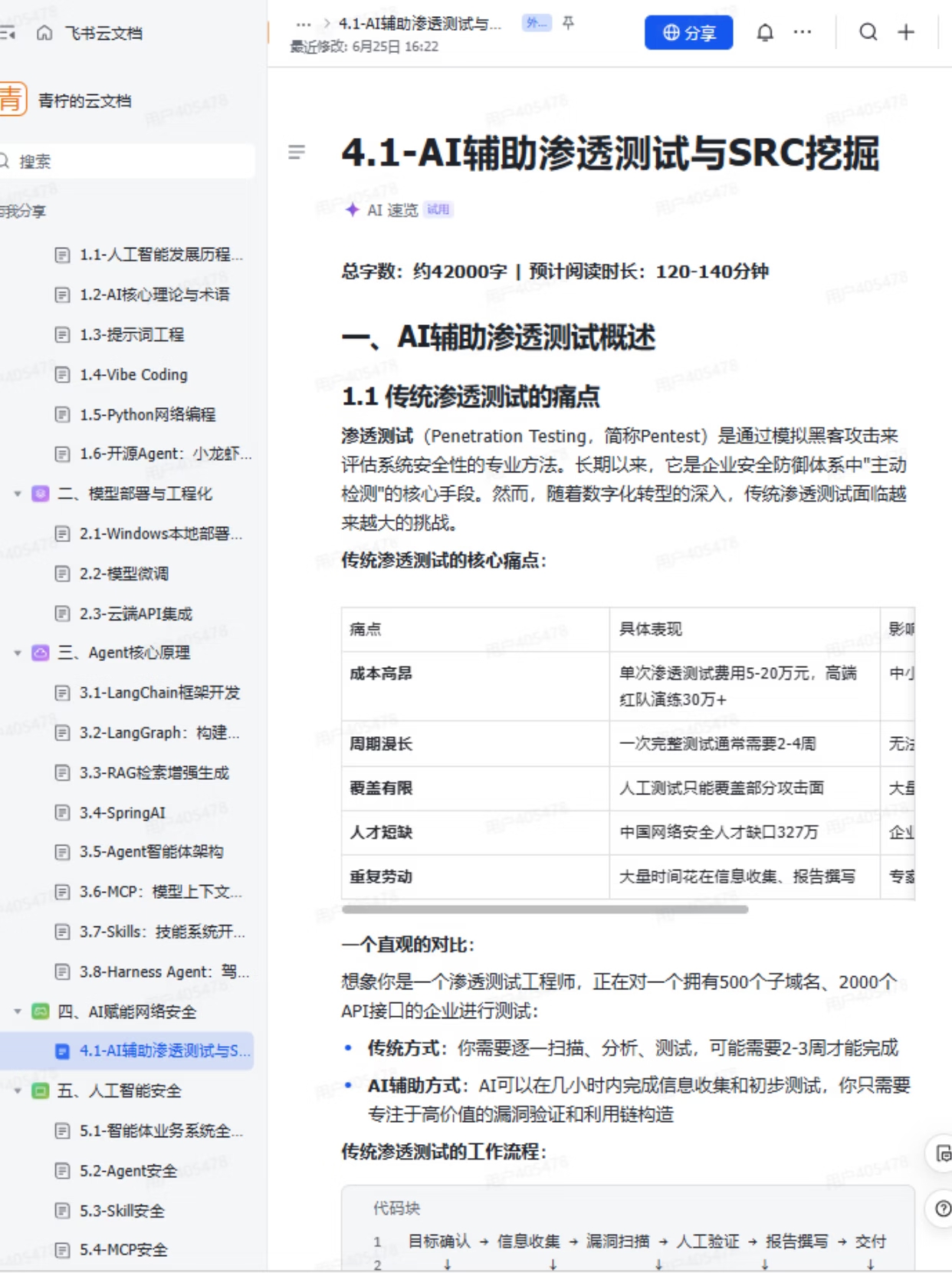Click purple icon of 三、Agent核心原理
Viewport: 952px width, 1273px height.
[x=41, y=653]
